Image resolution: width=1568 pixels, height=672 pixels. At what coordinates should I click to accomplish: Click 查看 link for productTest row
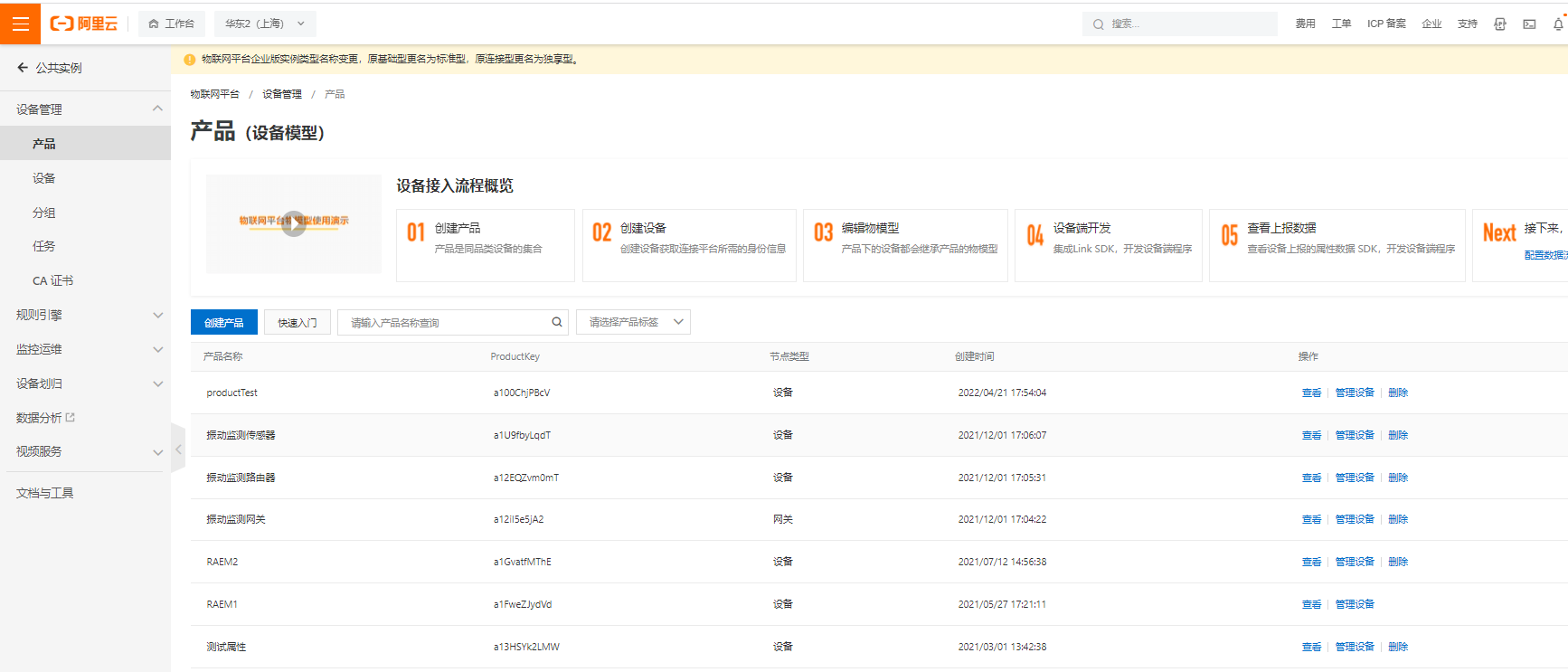1311,393
